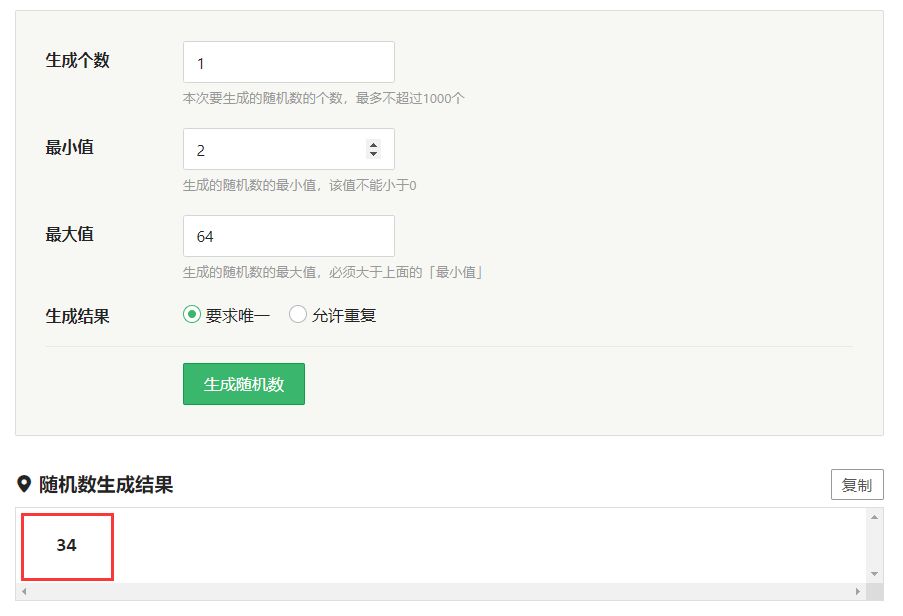Click the 生成个数 input field
Viewport: 903px width, 616px height.
click(x=289, y=62)
